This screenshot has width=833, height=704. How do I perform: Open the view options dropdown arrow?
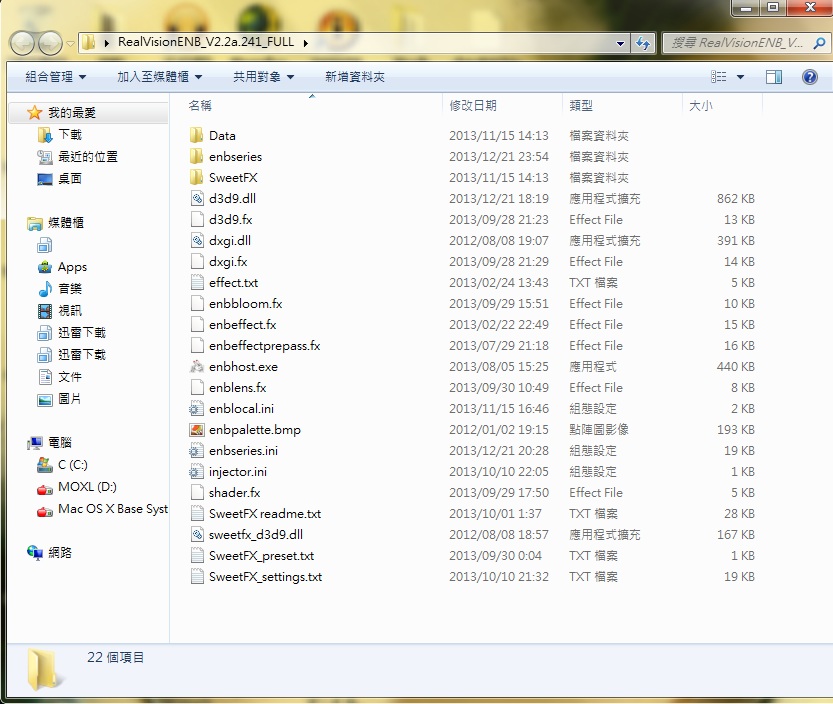[x=740, y=77]
